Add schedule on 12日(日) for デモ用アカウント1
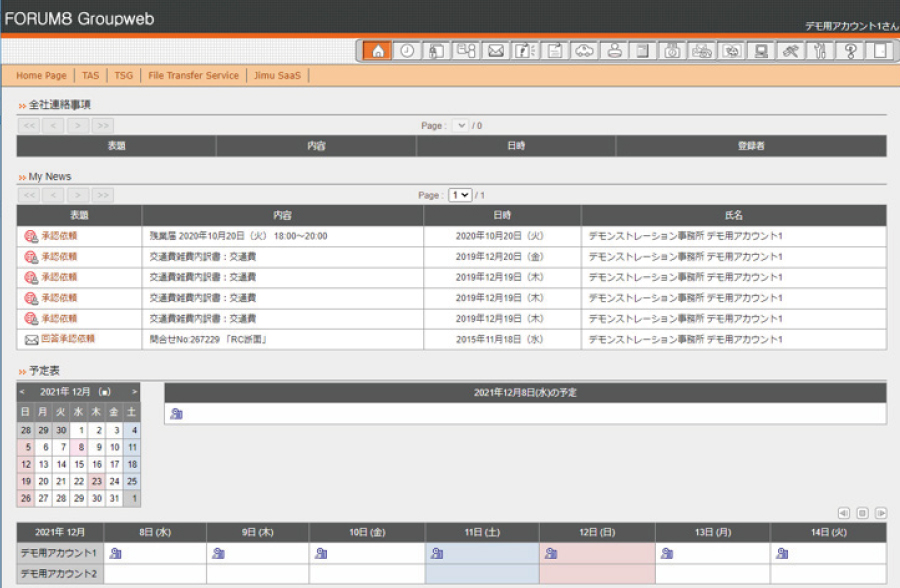This screenshot has height=588, width=900. point(551,553)
